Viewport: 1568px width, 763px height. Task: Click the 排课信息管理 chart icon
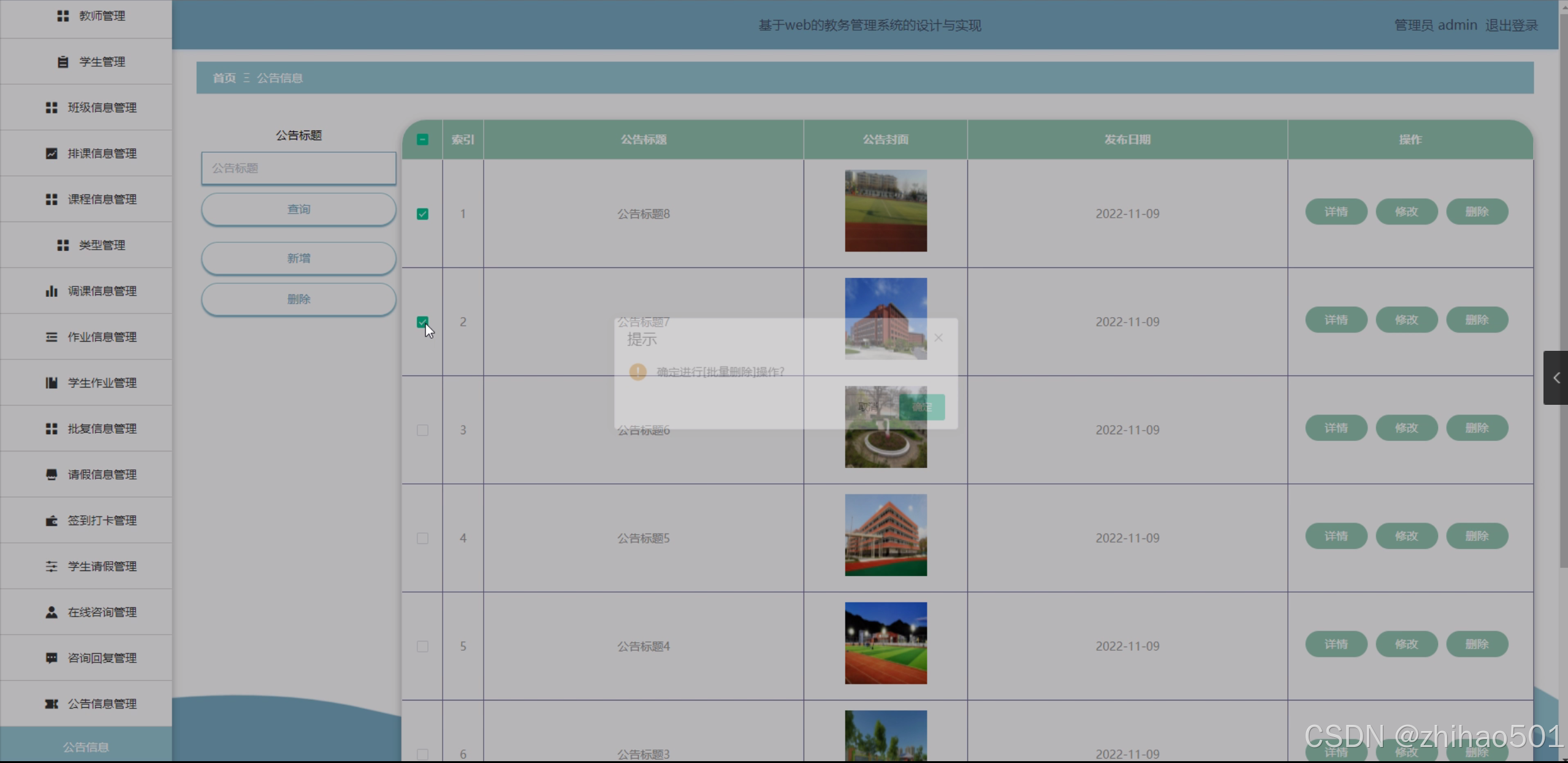pyautogui.click(x=51, y=153)
